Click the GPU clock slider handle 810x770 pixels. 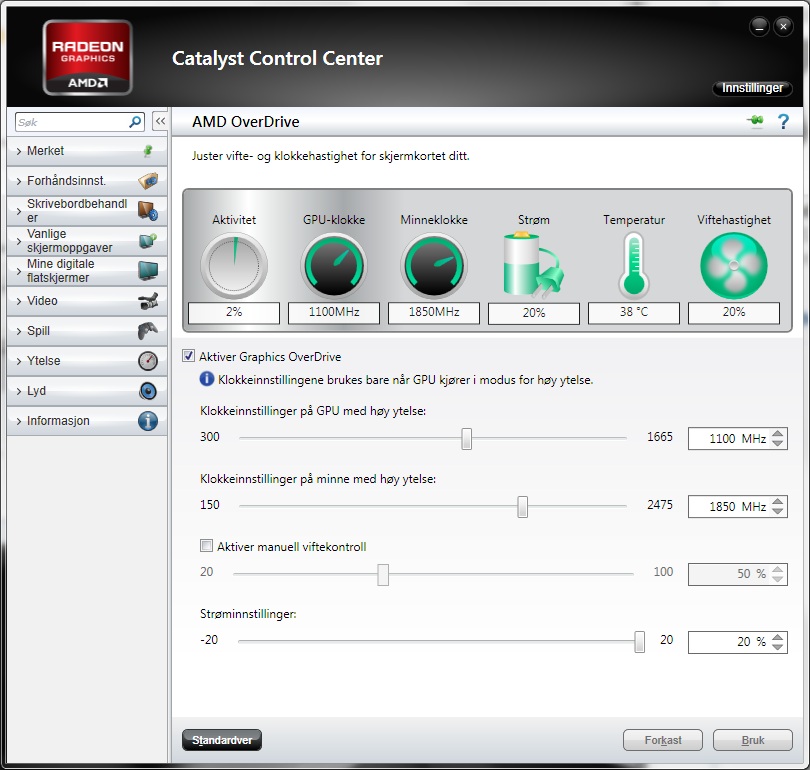pyautogui.click(x=466, y=438)
